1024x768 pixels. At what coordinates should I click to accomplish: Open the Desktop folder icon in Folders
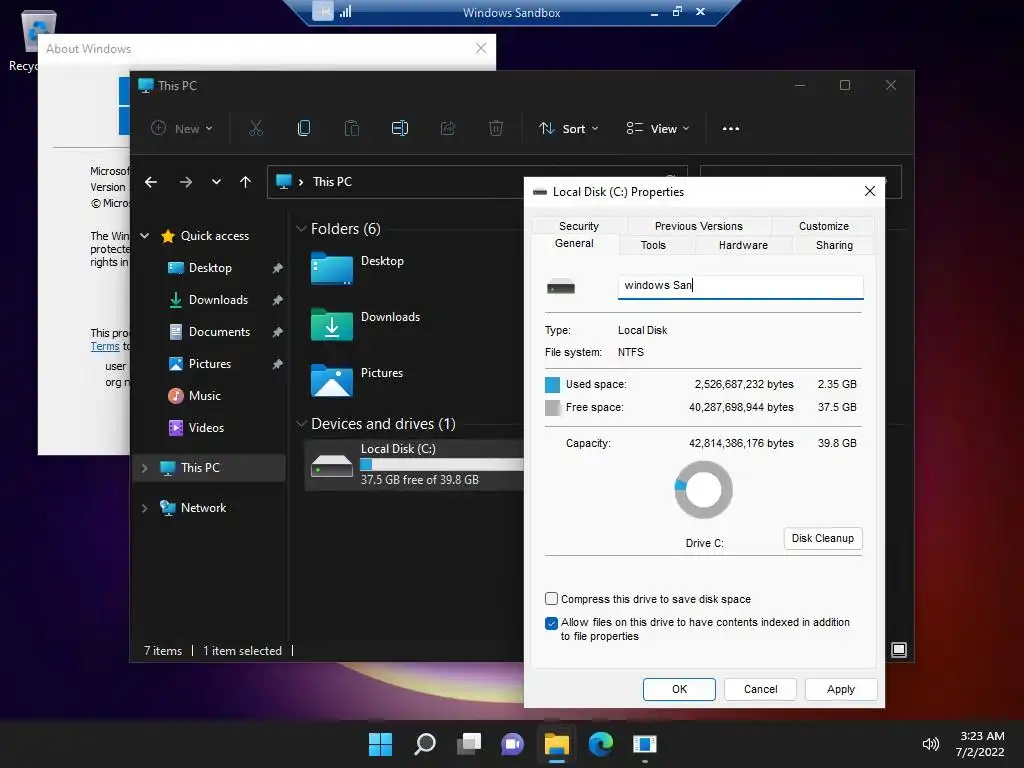pos(332,268)
